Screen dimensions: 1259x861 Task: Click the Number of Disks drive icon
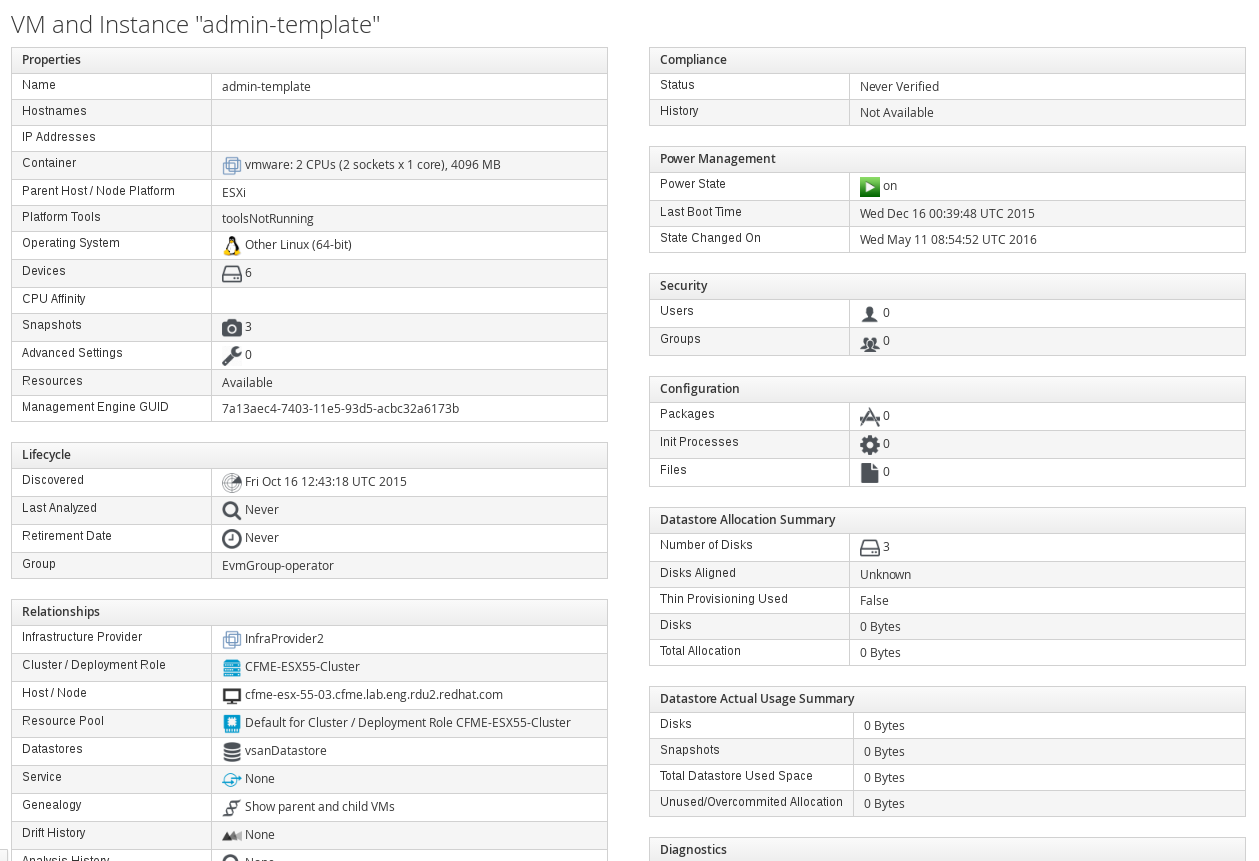[870, 547]
